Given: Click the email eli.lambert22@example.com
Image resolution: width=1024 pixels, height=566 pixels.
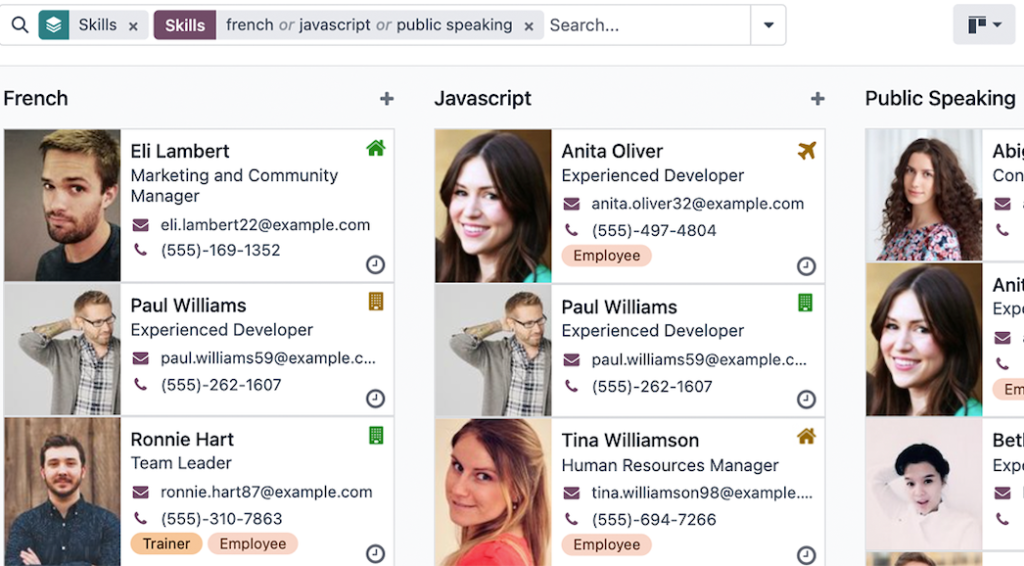Looking at the screenshot, I should (x=265, y=225).
